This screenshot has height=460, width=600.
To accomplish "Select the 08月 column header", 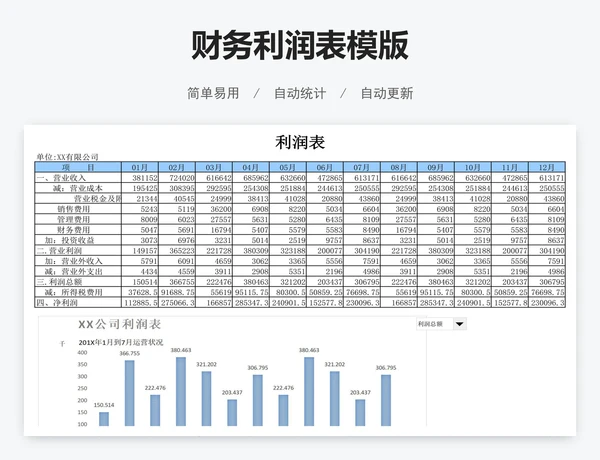I will [399, 167].
